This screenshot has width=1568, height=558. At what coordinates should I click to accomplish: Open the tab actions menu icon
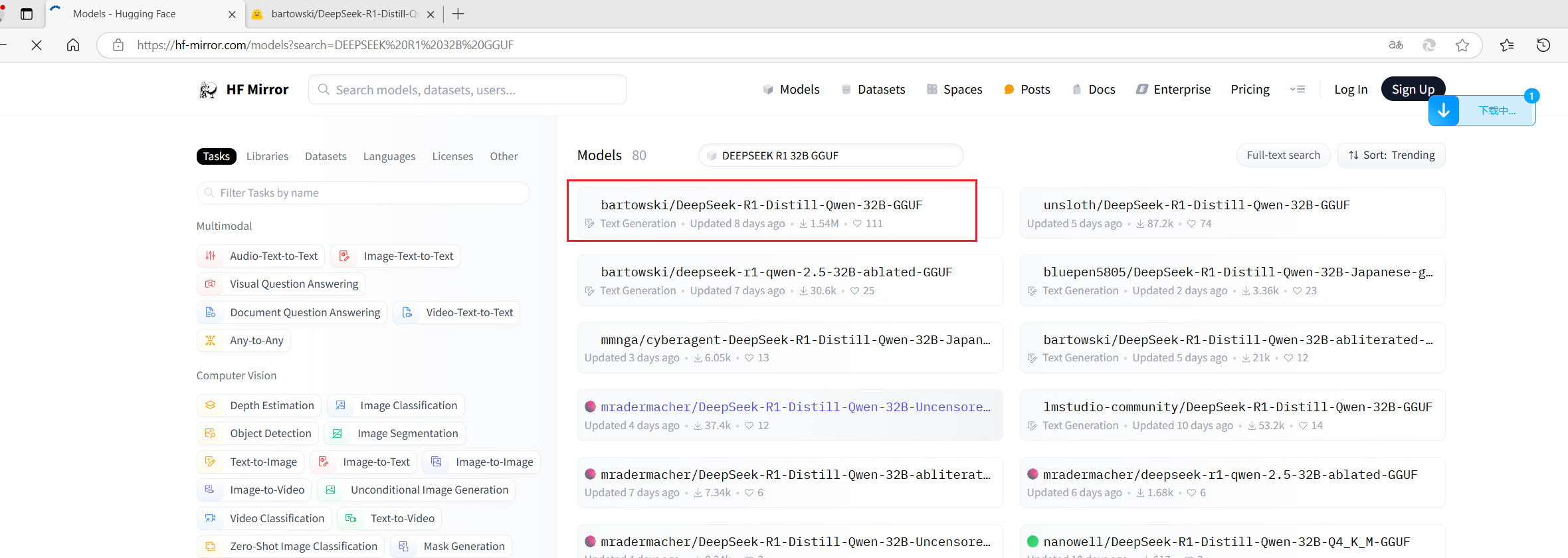(27, 14)
